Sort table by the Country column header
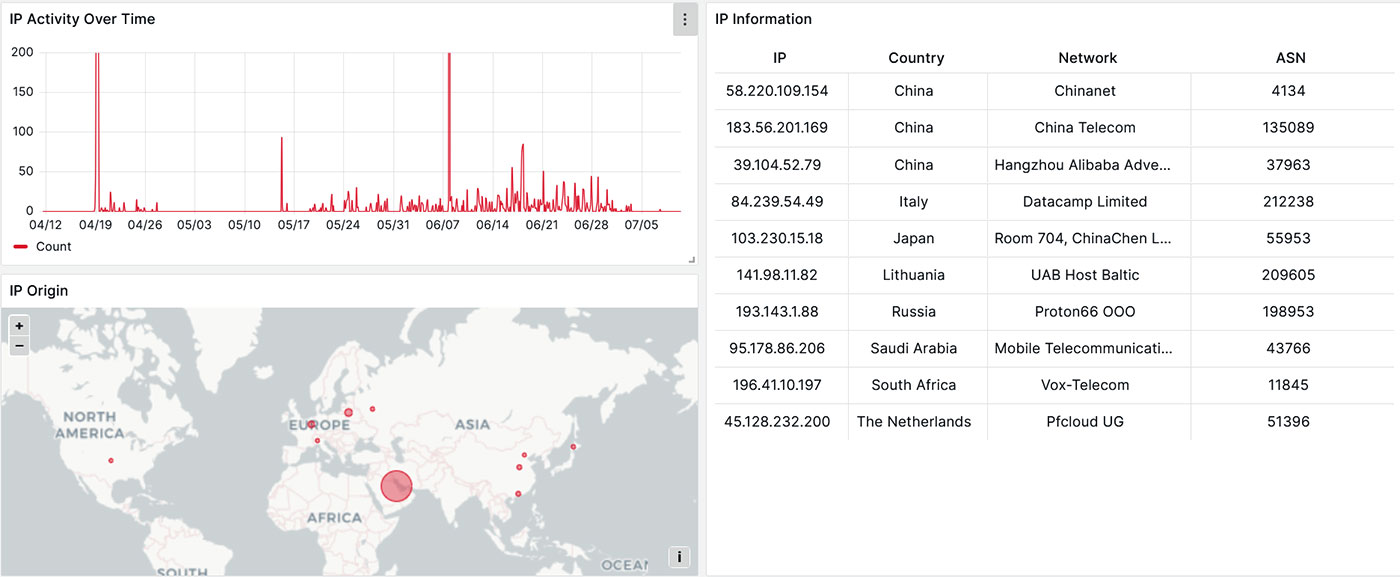The height and width of the screenshot is (577, 1400). click(x=915, y=58)
